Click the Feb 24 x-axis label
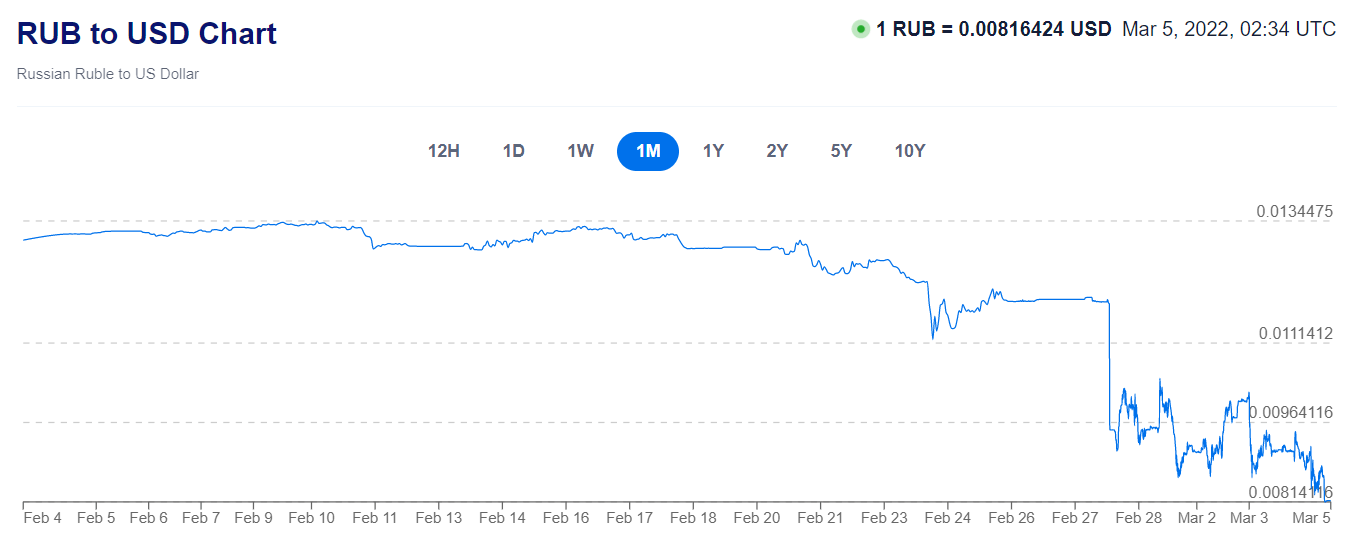 948,518
